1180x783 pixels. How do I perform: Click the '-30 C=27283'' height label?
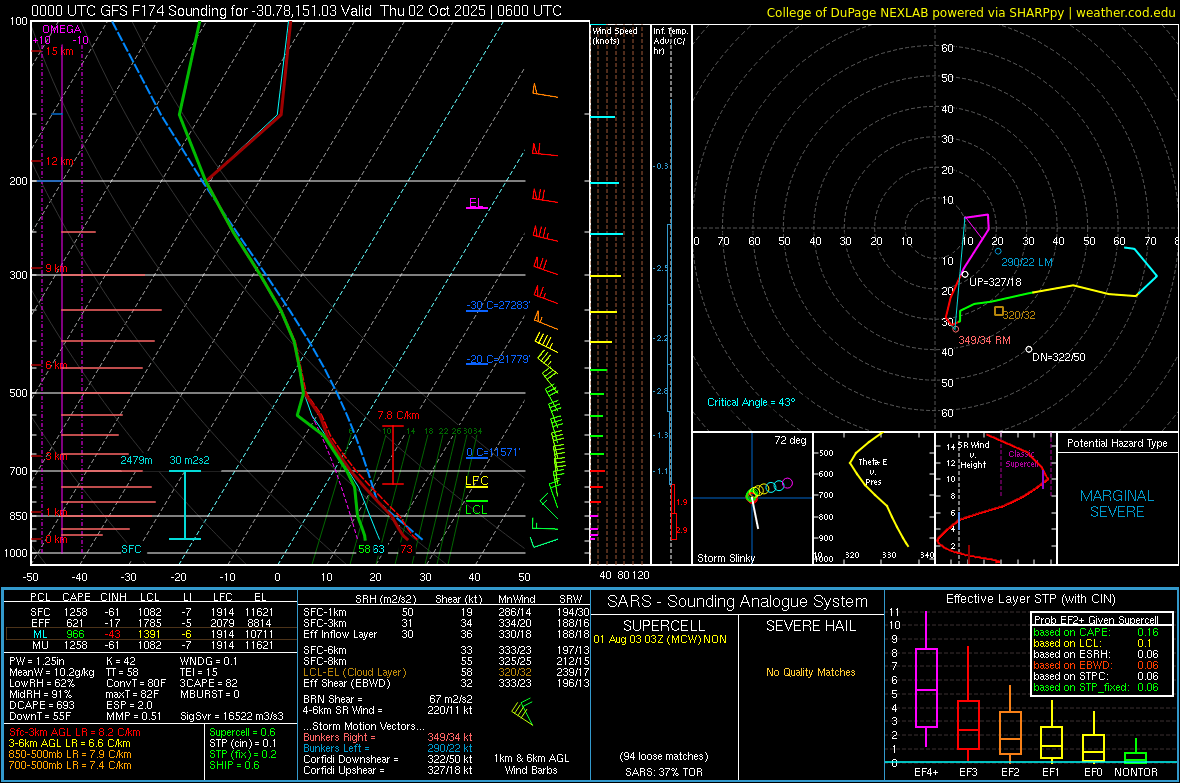point(498,305)
